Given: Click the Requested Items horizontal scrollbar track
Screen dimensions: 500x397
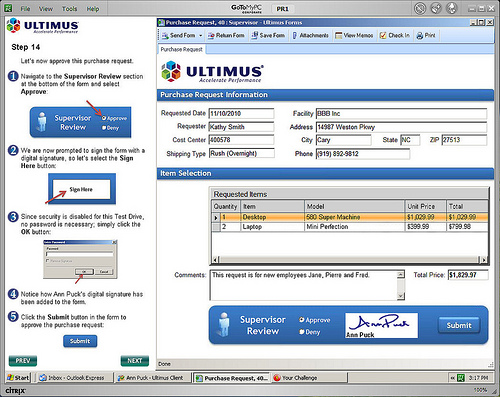Looking at the screenshot, I should tap(349, 259).
